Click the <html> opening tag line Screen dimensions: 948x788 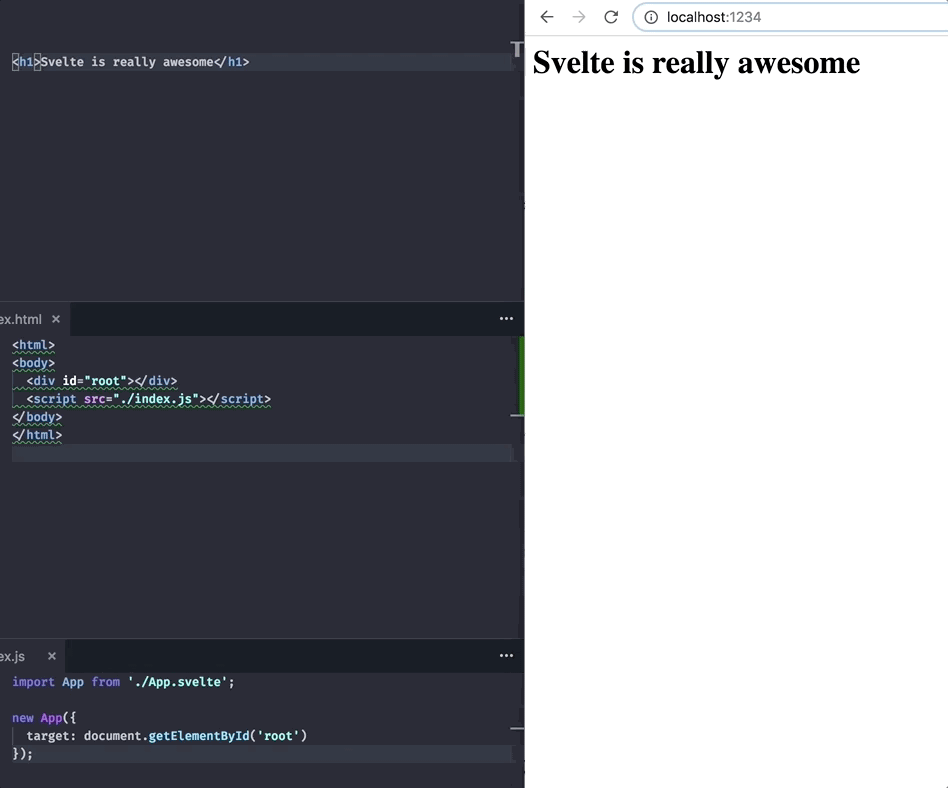coord(33,345)
